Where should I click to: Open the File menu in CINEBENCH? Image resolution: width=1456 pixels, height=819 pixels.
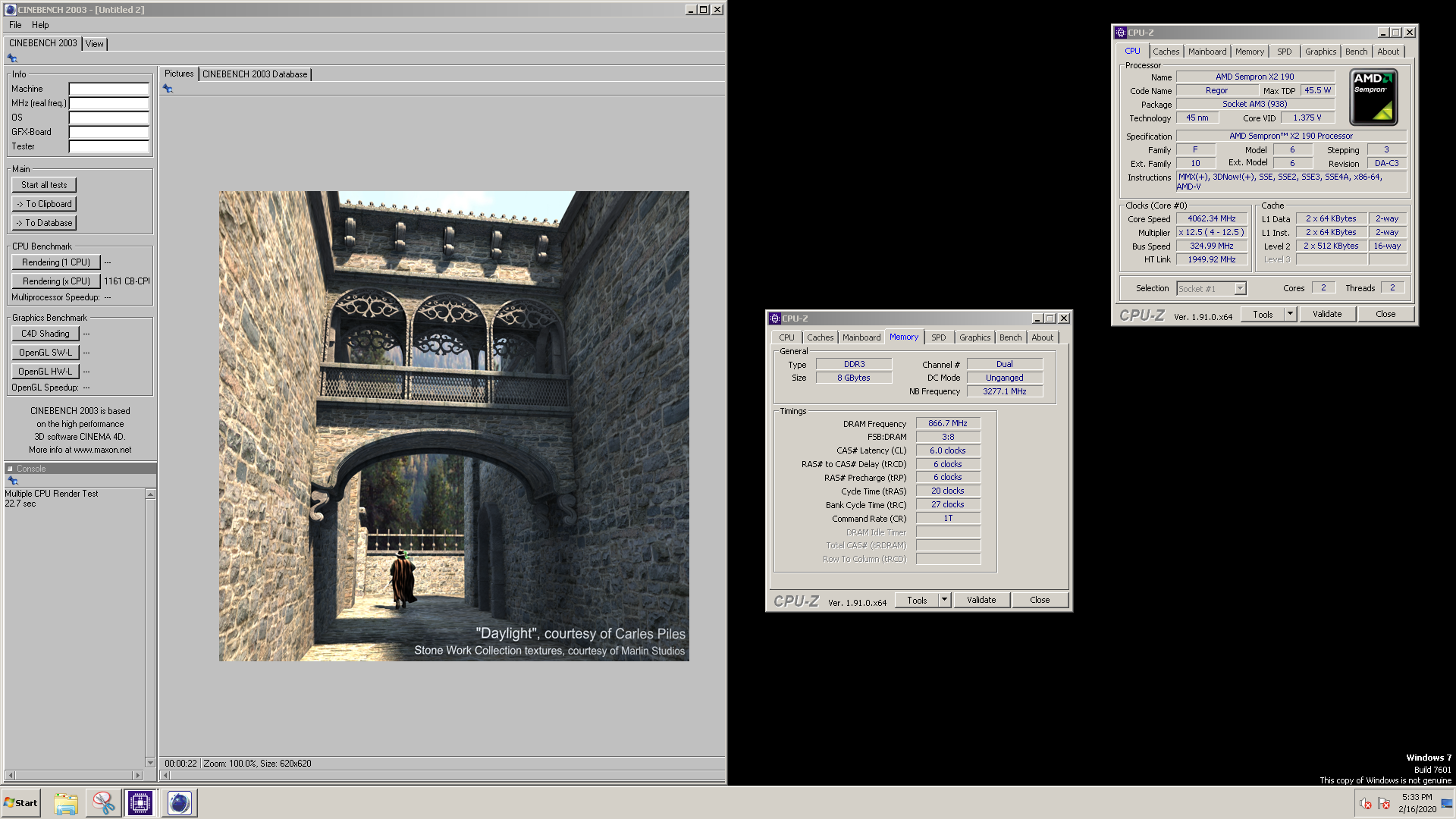[15, 25]
